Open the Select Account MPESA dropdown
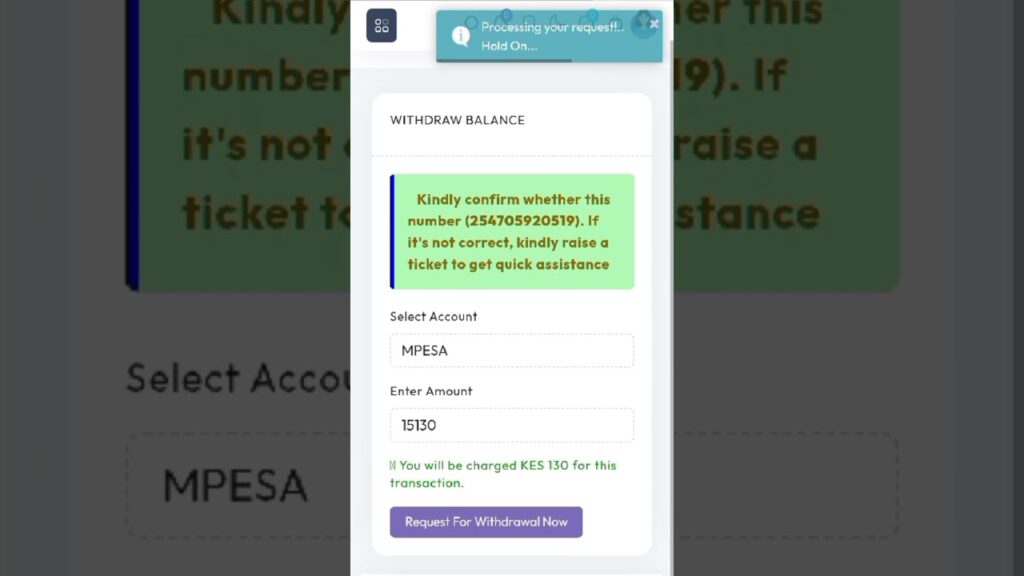This screenshot has width=1024, height=576. 511,351
